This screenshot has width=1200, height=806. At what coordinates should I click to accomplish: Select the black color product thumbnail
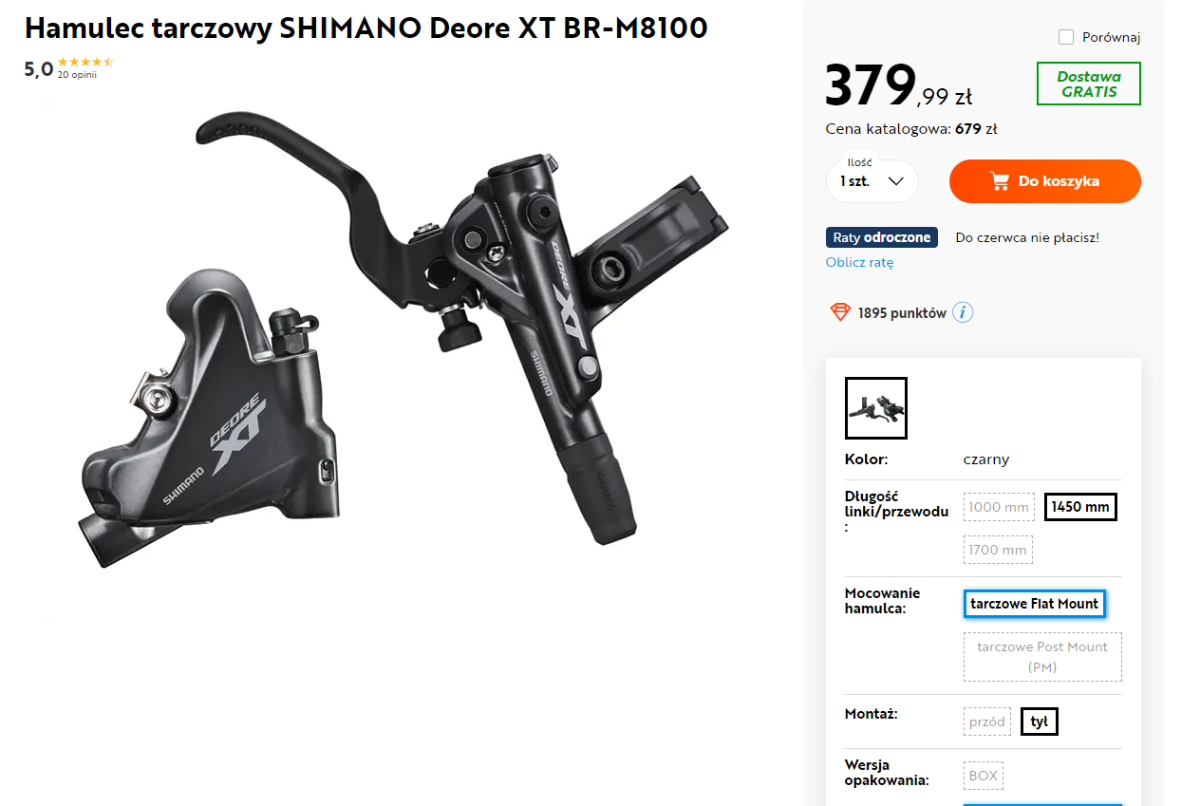pos(876,408)
